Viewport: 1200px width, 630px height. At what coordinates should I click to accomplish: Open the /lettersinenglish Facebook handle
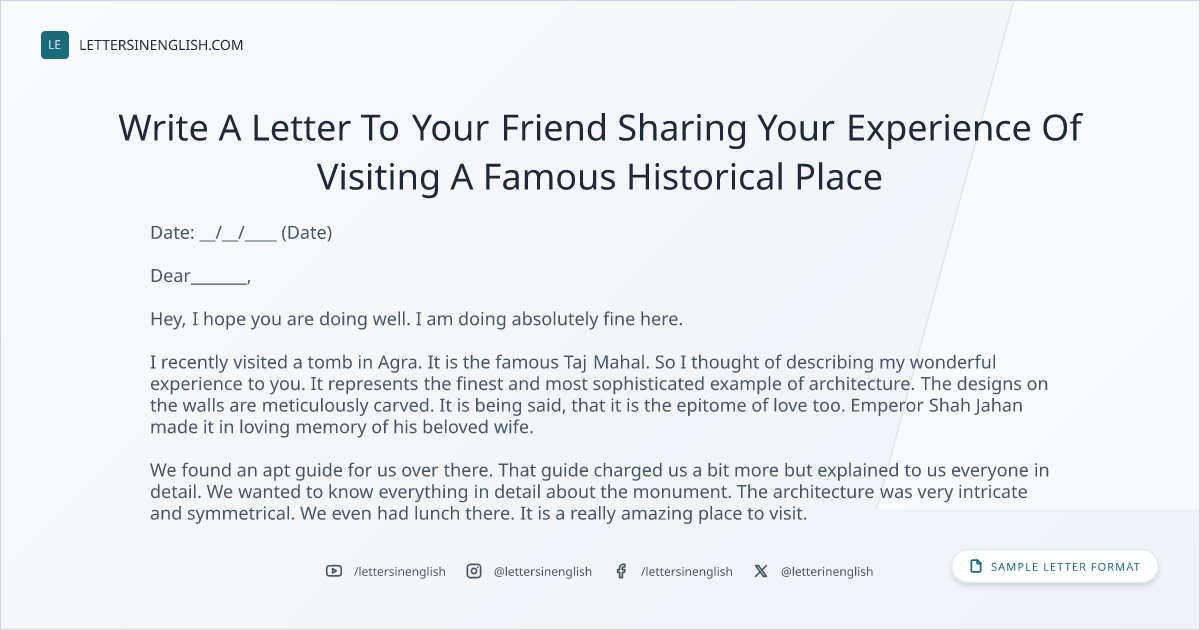(x=687, y=571)
